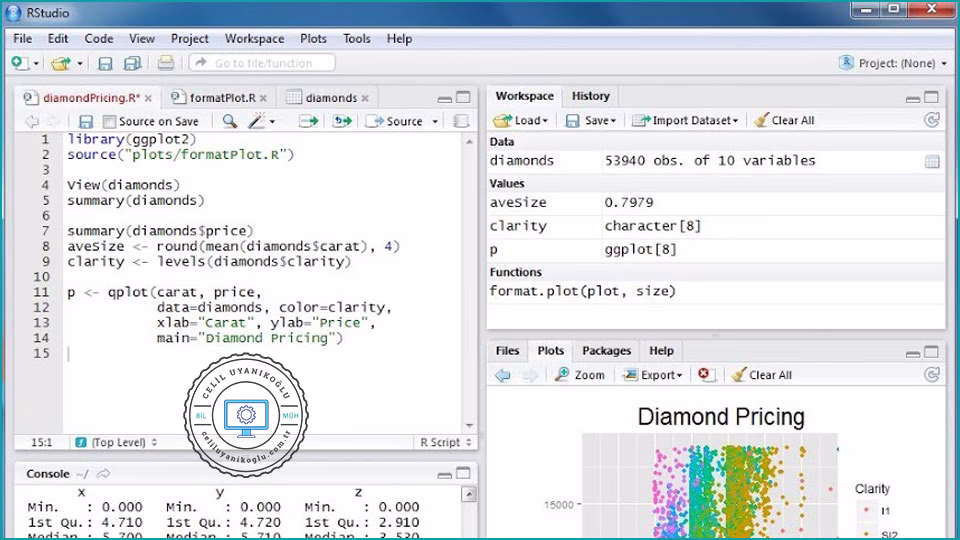Click the New File icon in the main toolbar
This screenshot has width=960, height=540.
click(x=18, y=62)
